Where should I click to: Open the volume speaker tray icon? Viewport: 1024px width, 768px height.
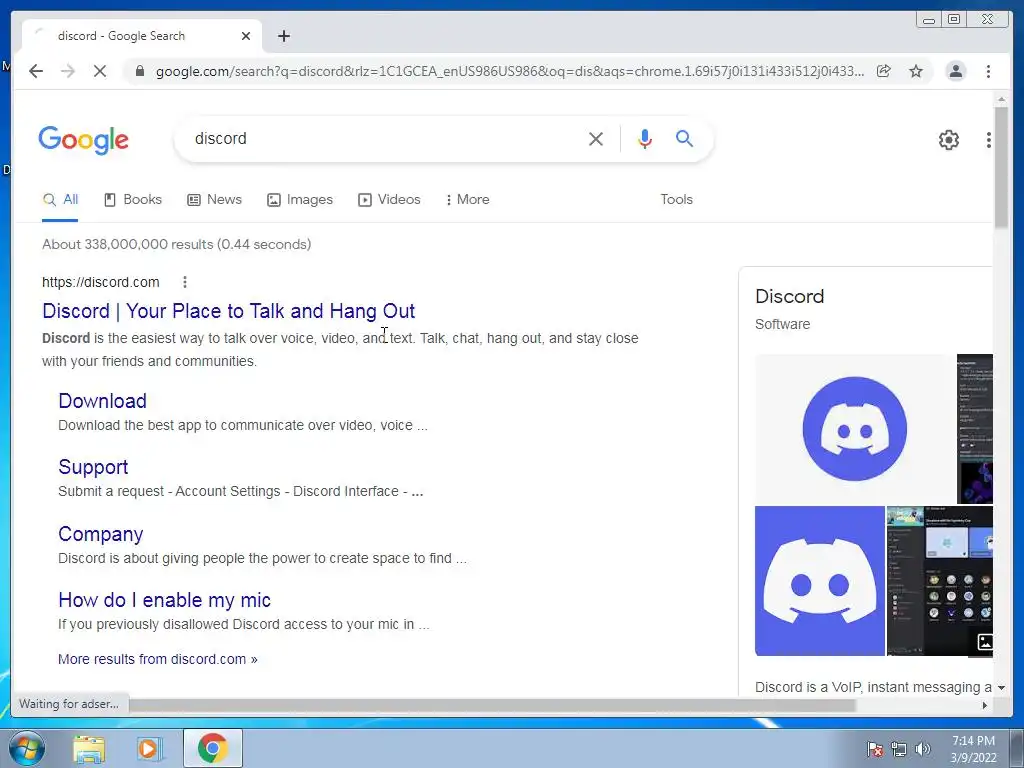(x=922, y=749)
